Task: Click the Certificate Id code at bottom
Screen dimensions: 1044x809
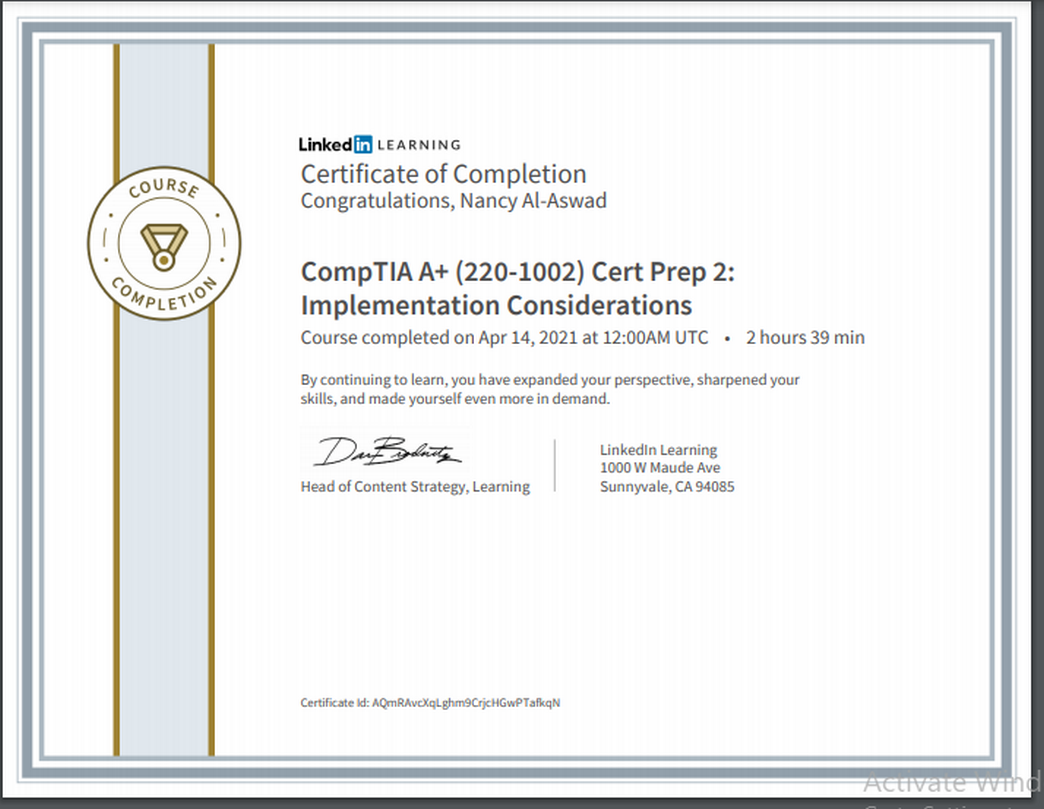Action: [430, 703]
